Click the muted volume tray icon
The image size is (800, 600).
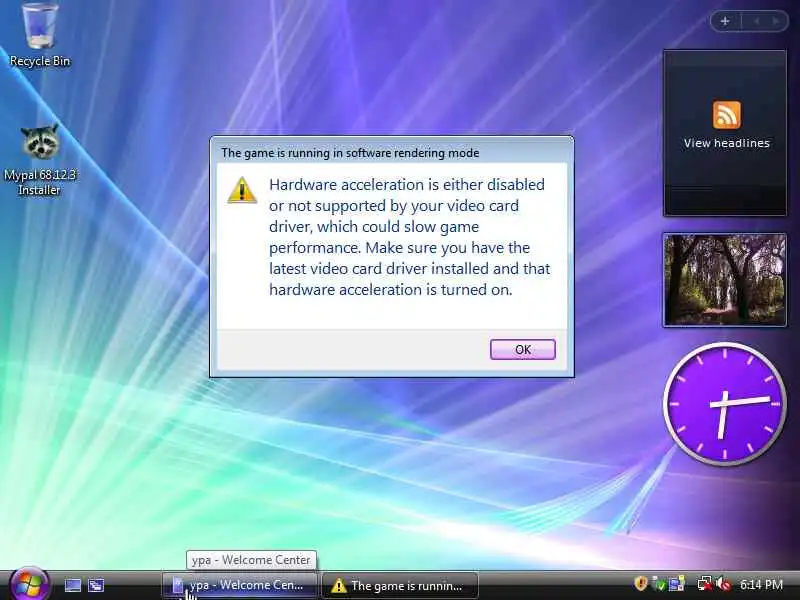tap(723, 584)
